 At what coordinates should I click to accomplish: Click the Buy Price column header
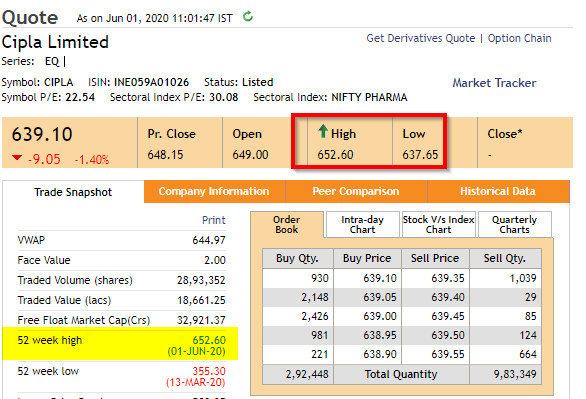click(x=367, y=259)
